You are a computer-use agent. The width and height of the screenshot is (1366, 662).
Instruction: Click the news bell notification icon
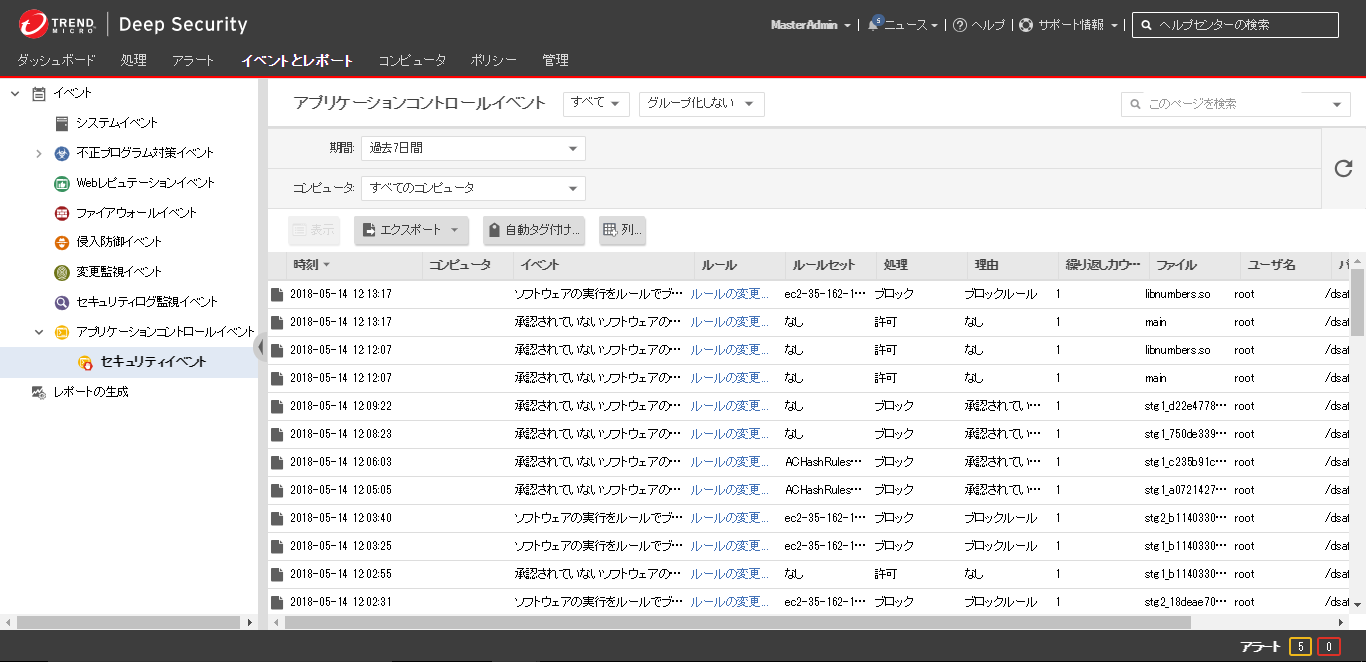(873, 25)
